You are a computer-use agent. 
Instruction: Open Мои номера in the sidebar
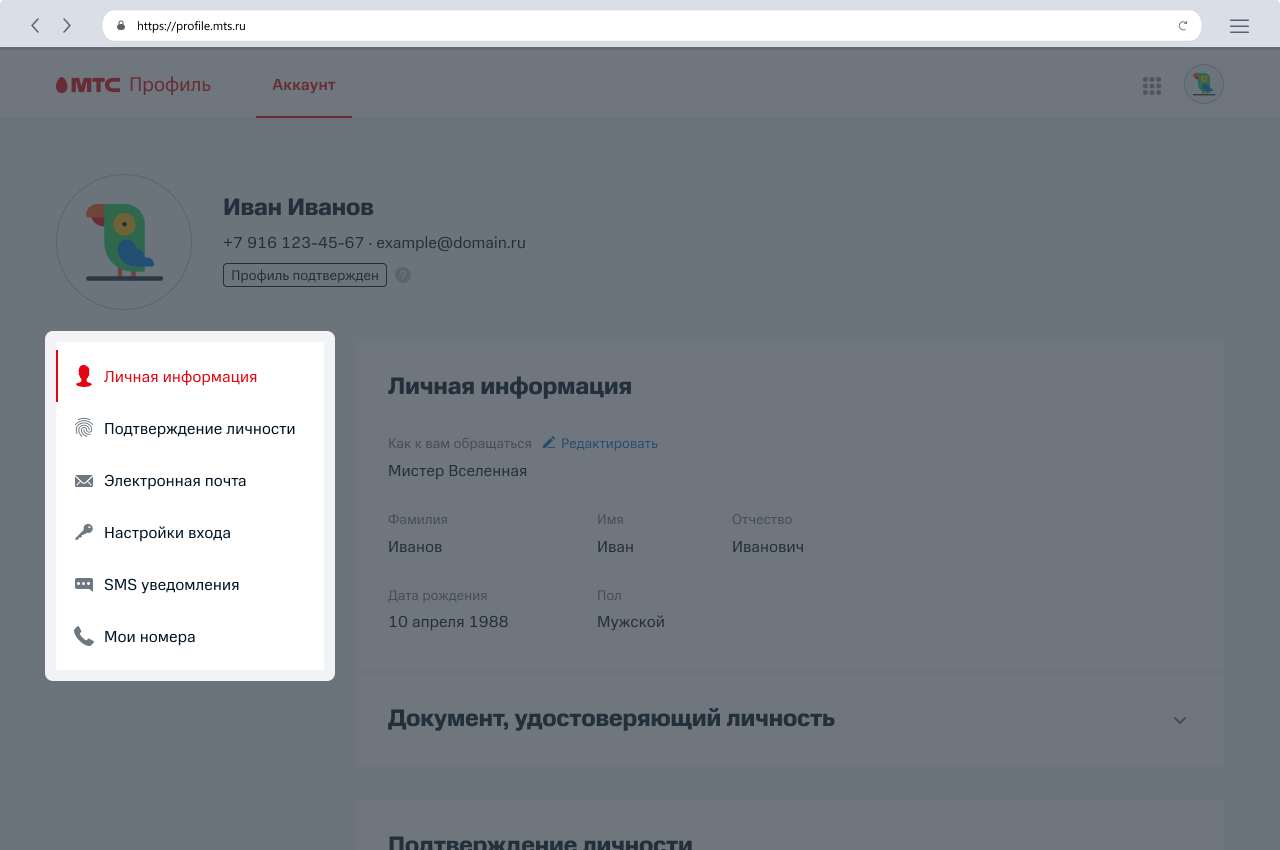point(190,636)
